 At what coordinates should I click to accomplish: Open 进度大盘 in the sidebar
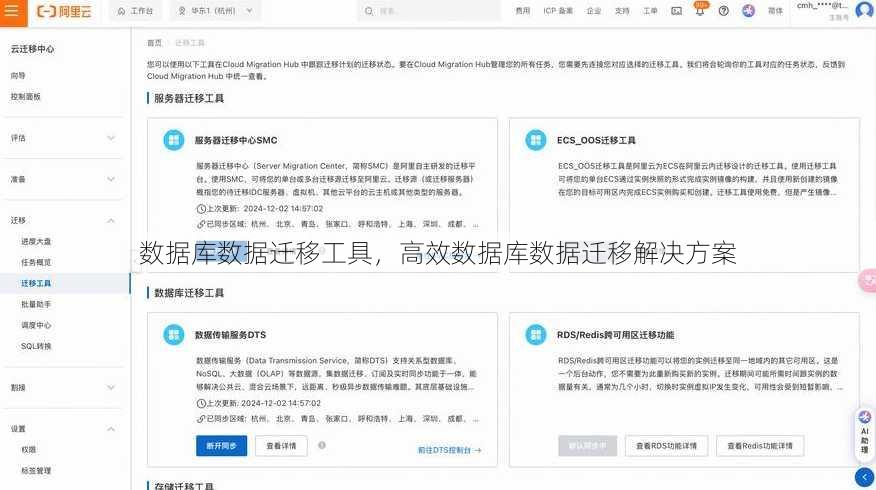[36, 241]
